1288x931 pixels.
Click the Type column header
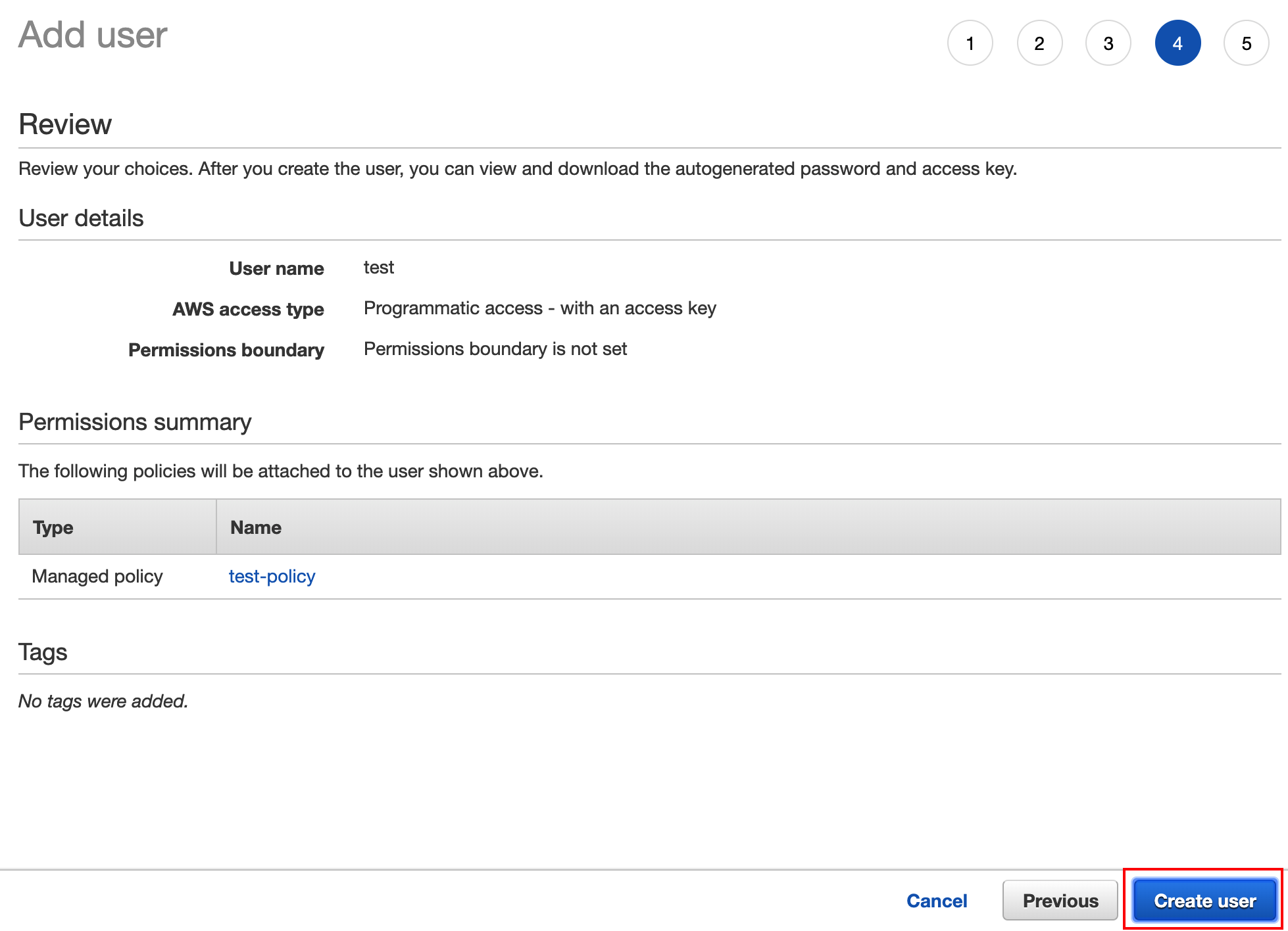pyautogui.click(x=53, y=527)
